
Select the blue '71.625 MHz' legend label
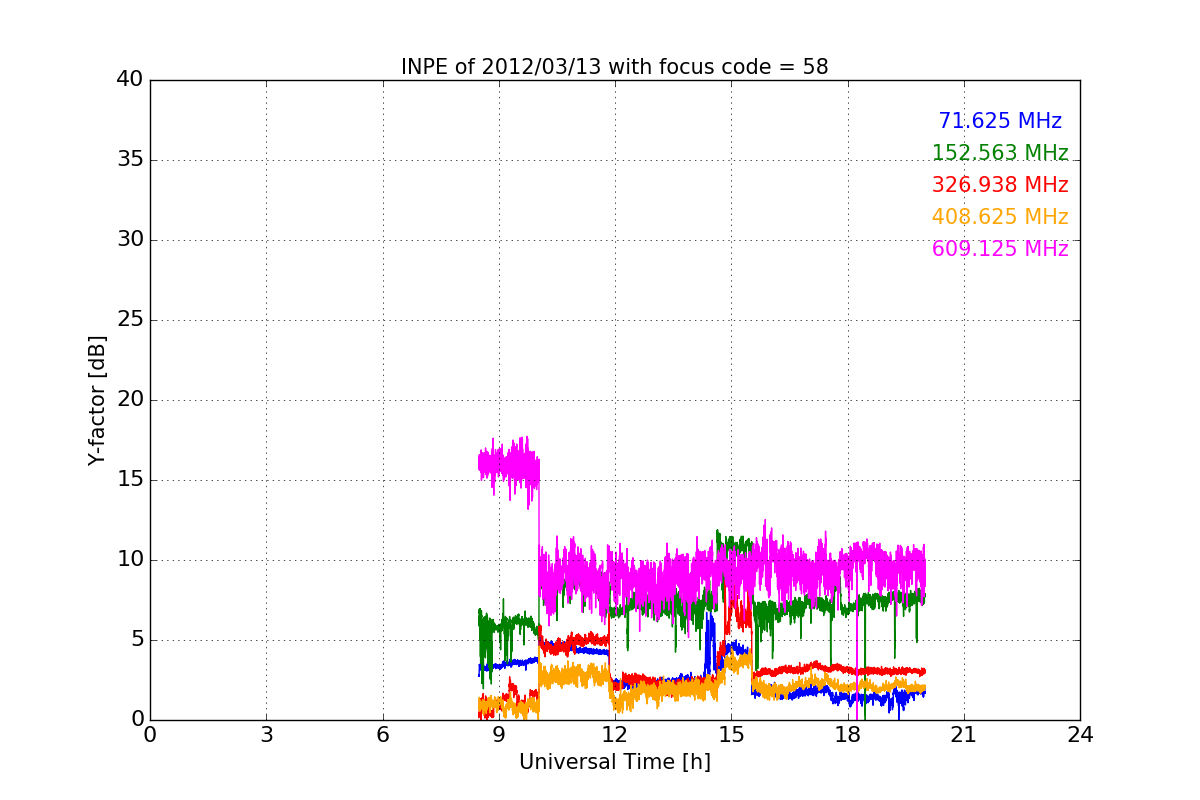coord(1000,121)
